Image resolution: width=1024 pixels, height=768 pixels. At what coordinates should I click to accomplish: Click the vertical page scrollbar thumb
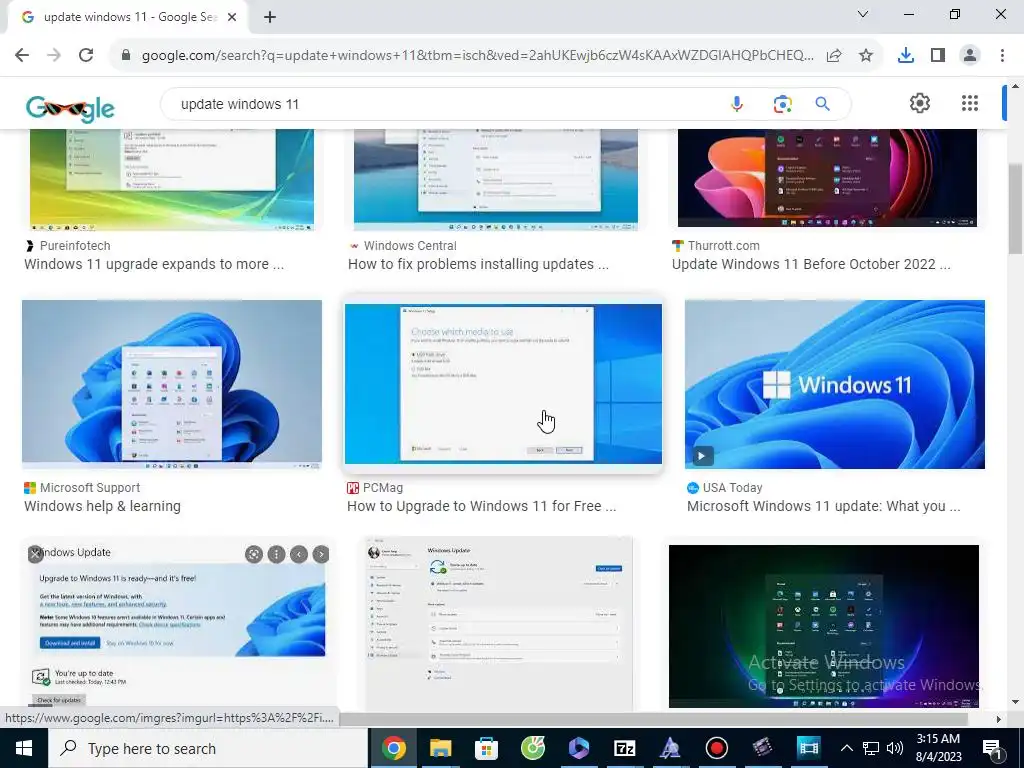tap(1015, 209)
